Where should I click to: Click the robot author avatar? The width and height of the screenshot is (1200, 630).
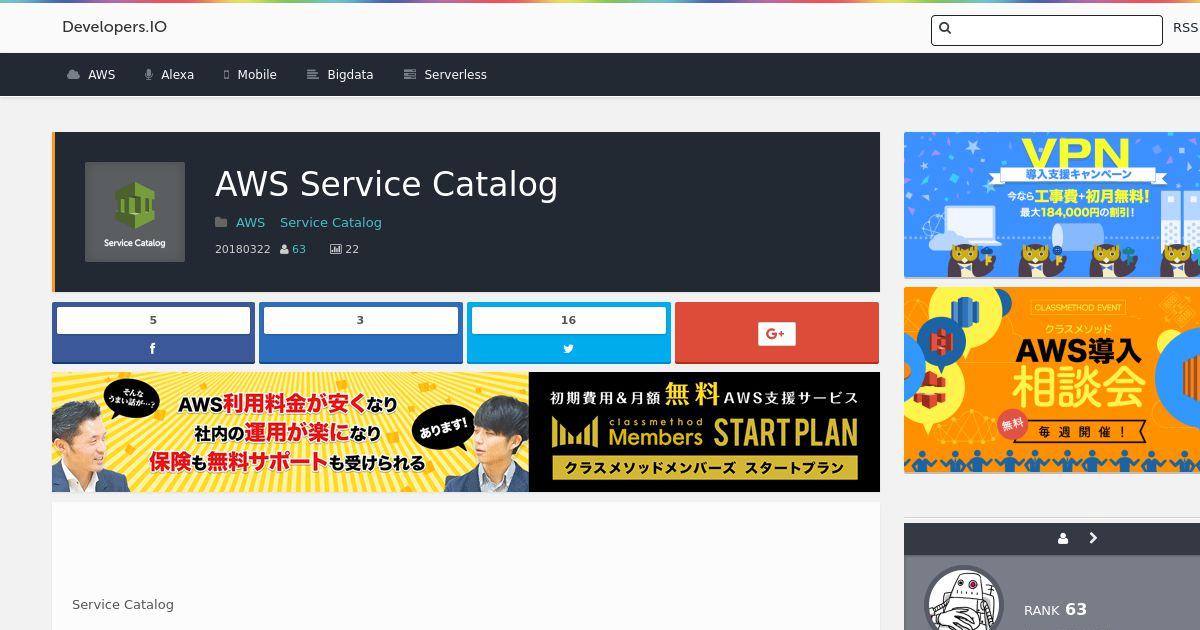(x=964, y=600)
